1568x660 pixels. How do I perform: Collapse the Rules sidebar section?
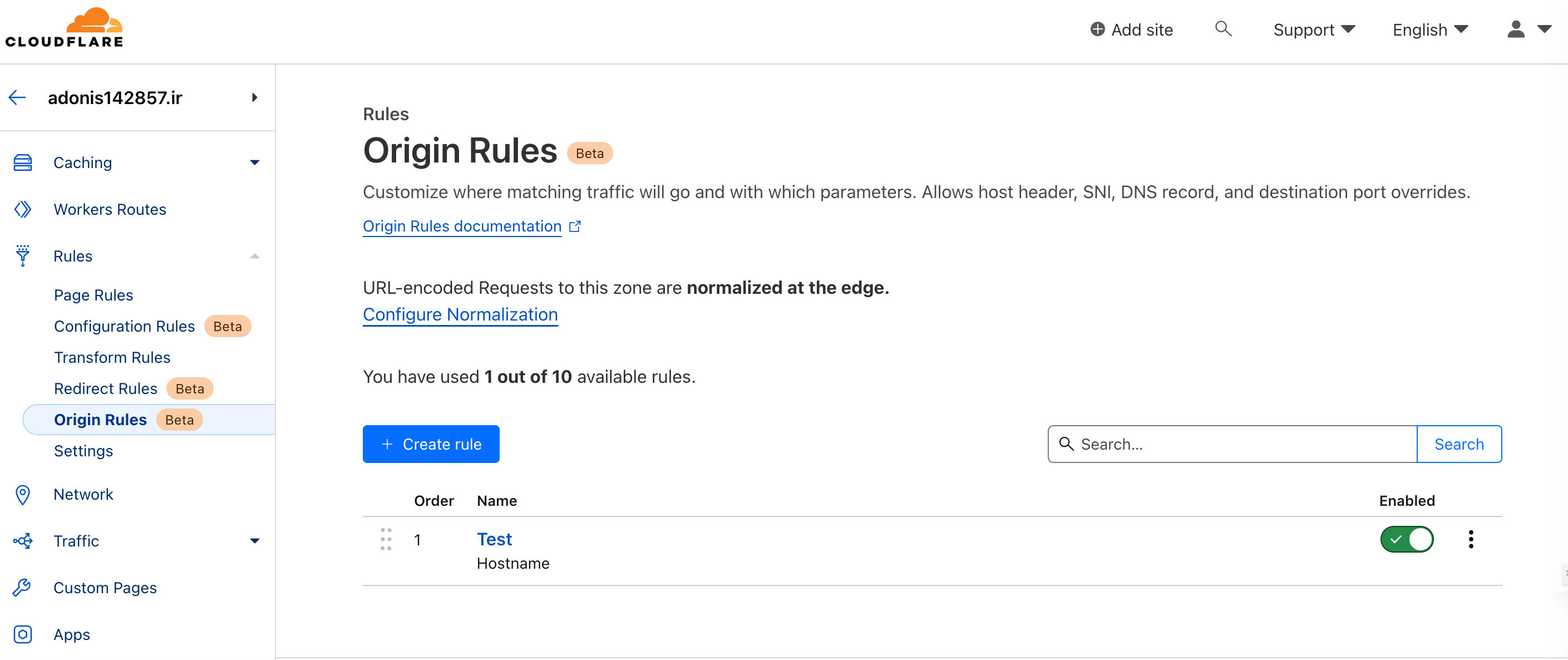254,257
